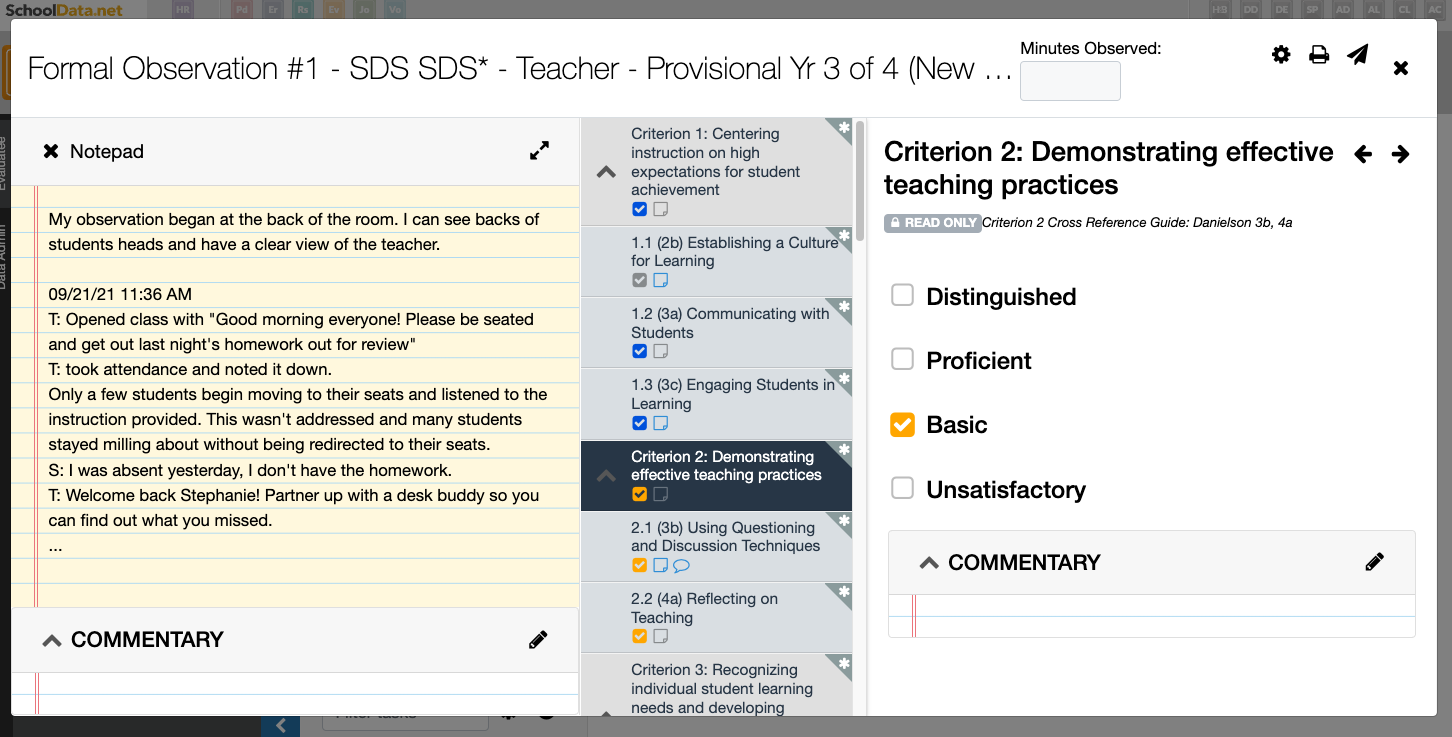Expand the Notepad using the diagonal arrows icon
Screen dimensions: 1452x737
tap(539, 150)
